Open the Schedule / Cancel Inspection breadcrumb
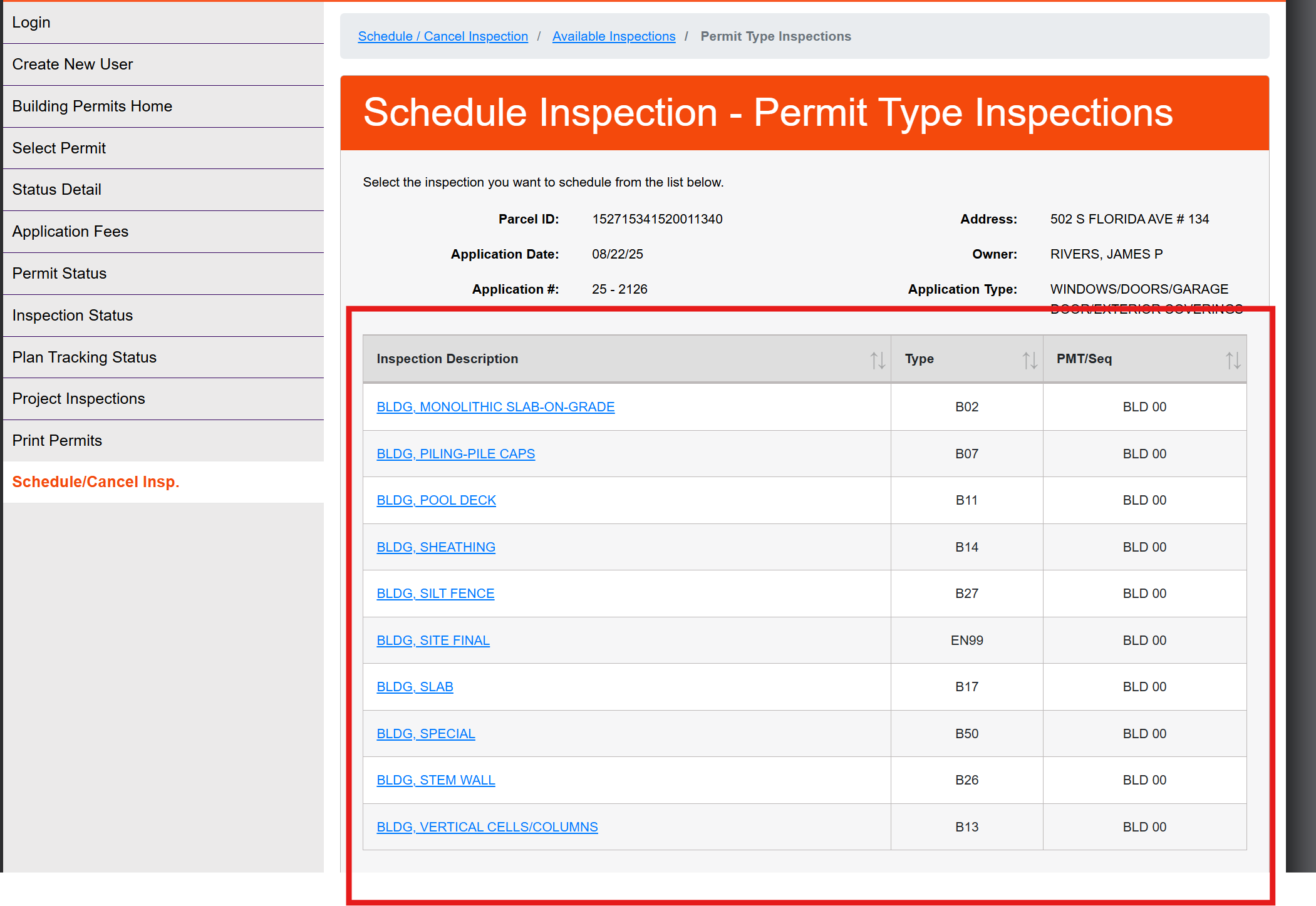The height and width of the screenshot is (906, 1316). tap(443, 36)
